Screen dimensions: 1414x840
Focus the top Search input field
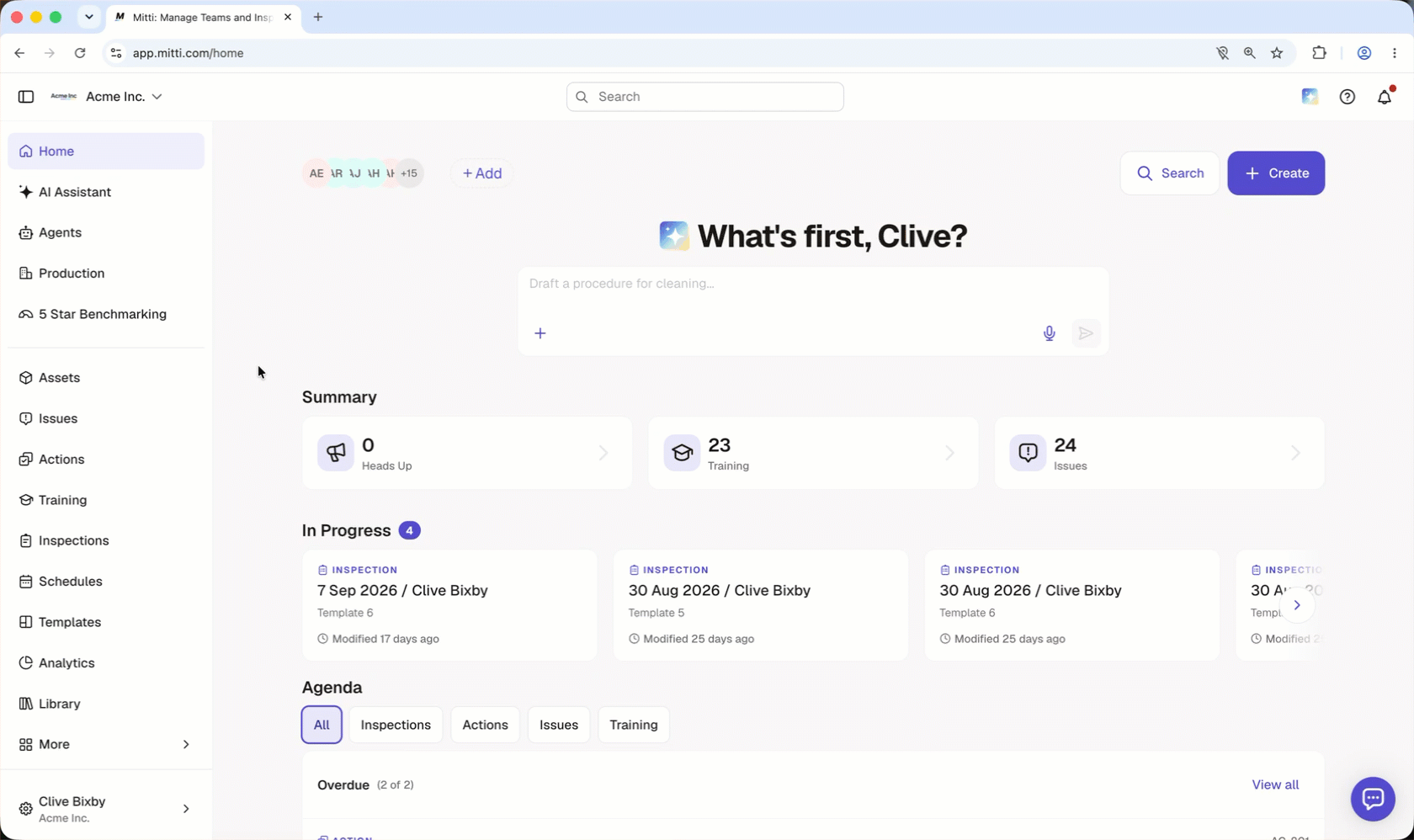coord(705,97)
